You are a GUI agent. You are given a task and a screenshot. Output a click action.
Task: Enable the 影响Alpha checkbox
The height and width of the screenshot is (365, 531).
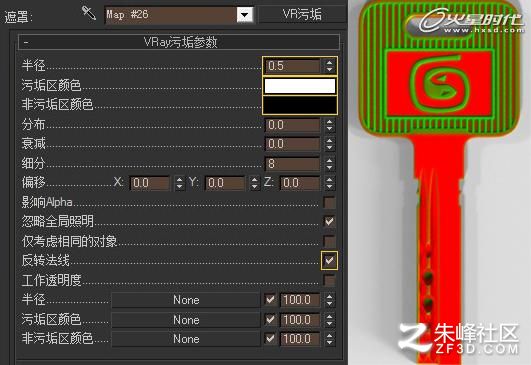[x=329, y=202]
